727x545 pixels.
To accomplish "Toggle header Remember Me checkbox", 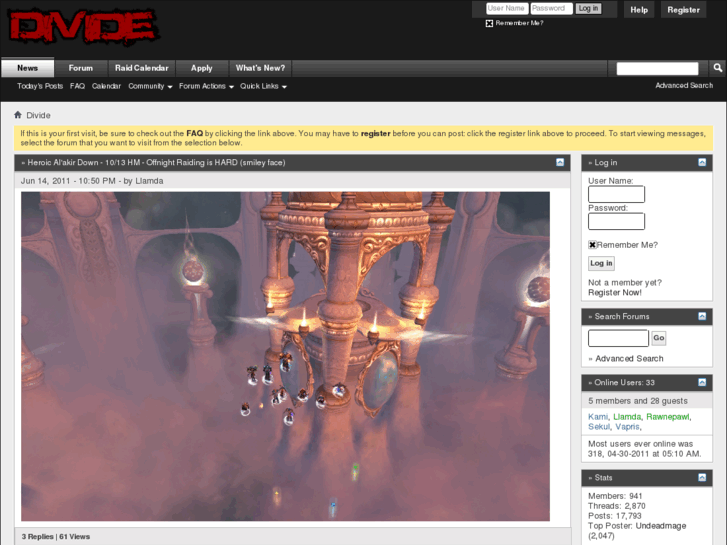I will click(x=489, y=23).
